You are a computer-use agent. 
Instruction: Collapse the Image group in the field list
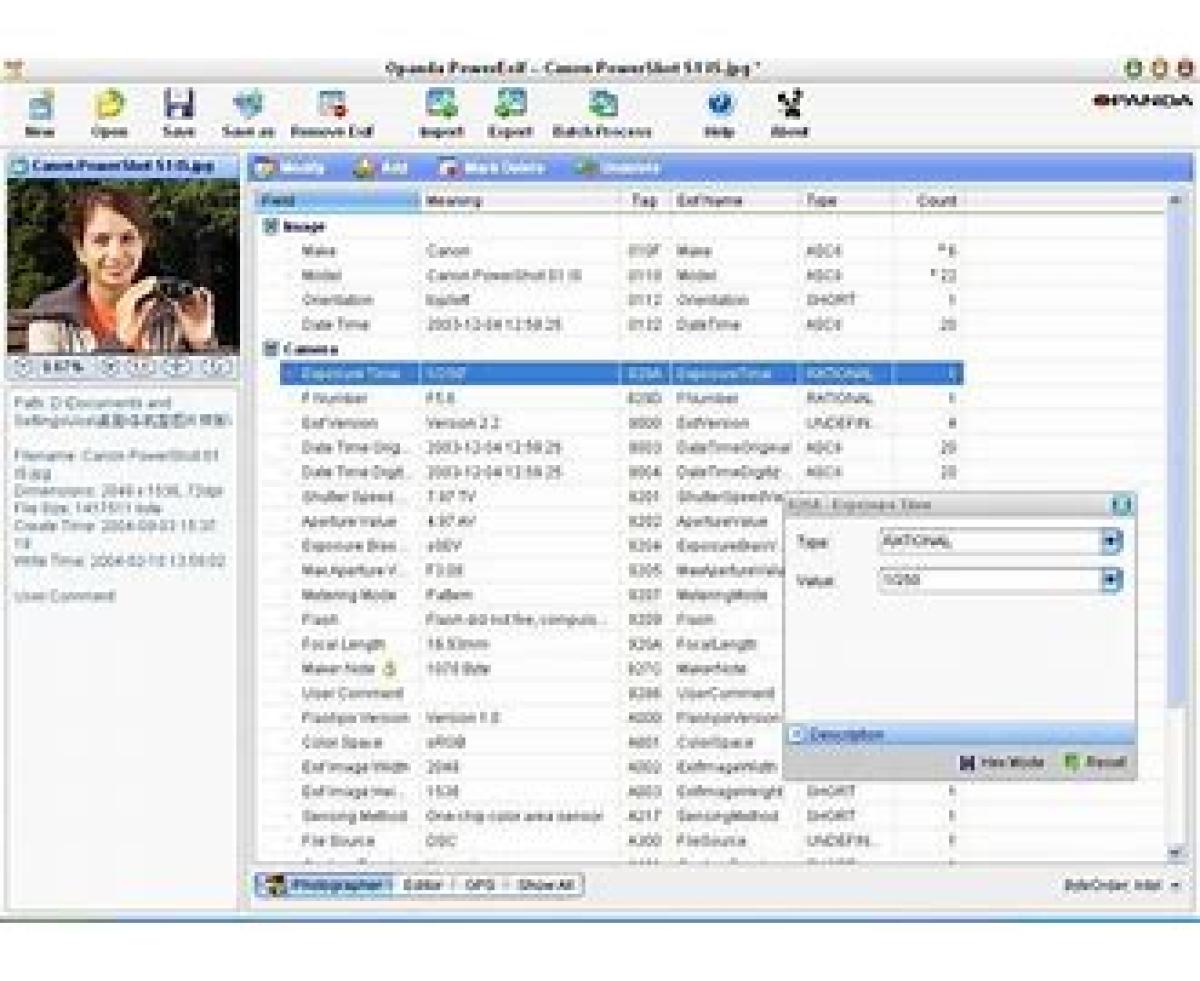pyautogui.click(x=270, y=227)
